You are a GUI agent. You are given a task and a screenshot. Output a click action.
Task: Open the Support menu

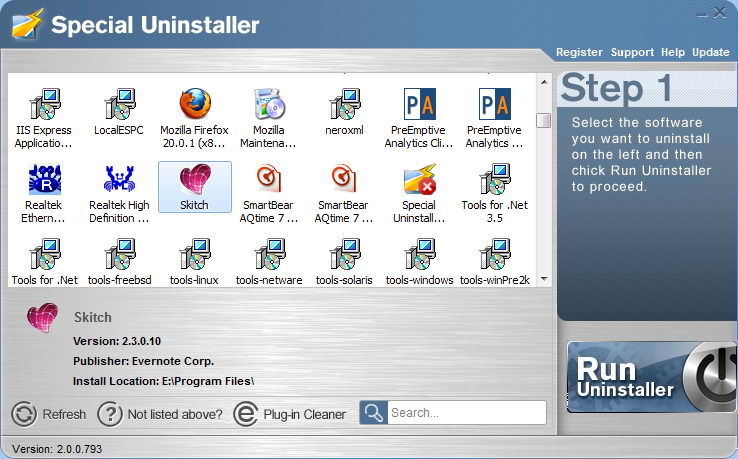tap(632, 52)
